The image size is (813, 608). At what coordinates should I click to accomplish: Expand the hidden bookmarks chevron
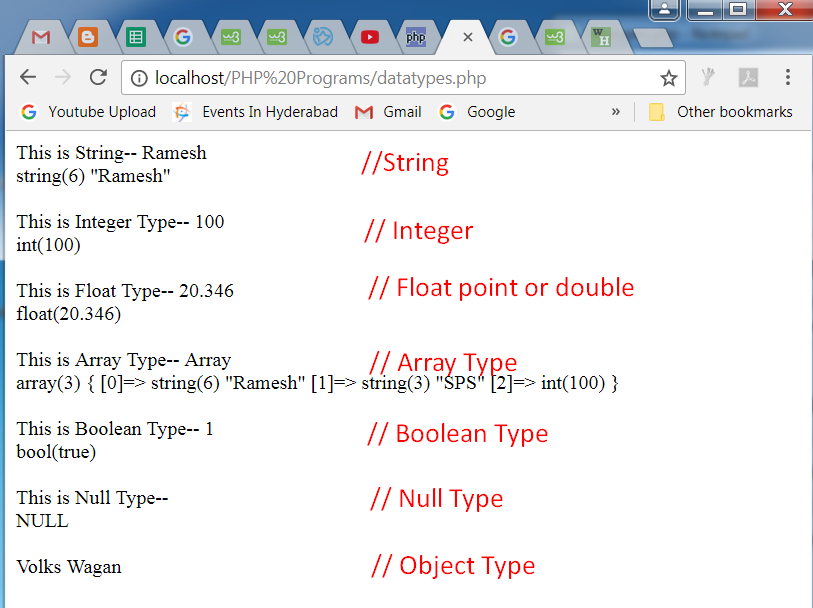pos(616,112)
